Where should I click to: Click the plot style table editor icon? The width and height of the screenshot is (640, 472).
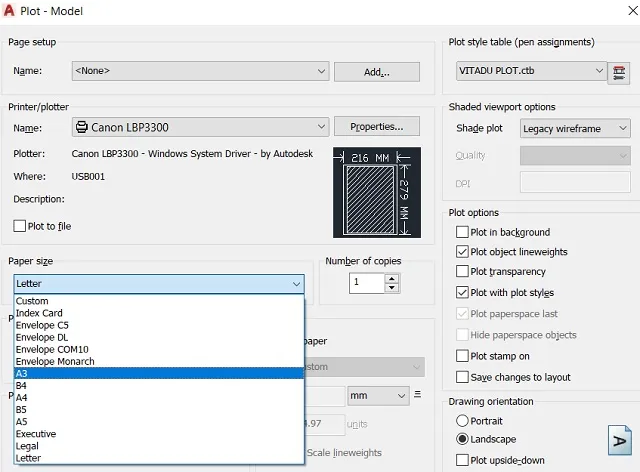(622, 72)
